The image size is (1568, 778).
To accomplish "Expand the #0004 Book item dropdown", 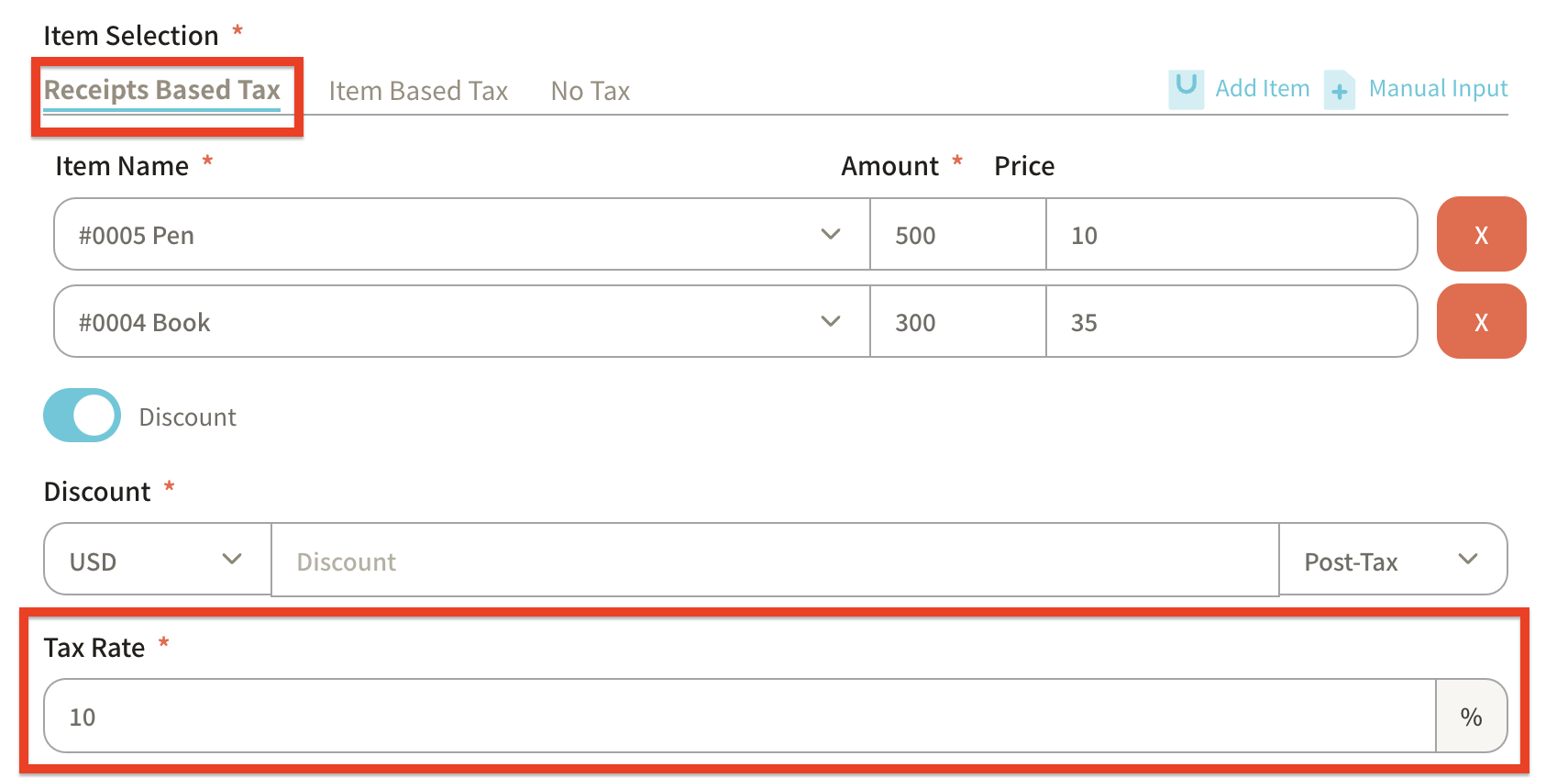I will (x=830, y=322).
